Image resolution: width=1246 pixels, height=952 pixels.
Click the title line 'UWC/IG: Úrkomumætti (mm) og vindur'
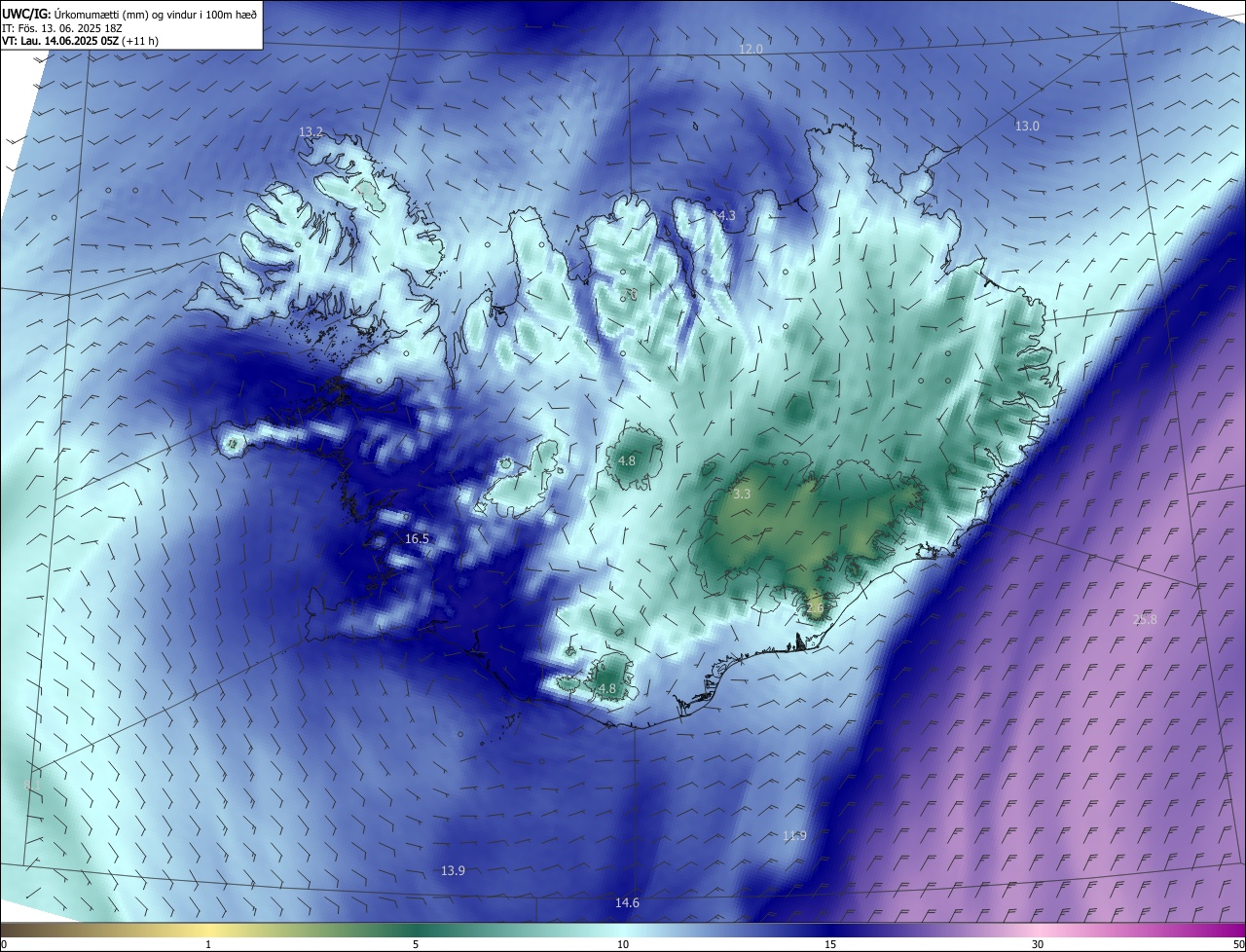tap(129, 14)
